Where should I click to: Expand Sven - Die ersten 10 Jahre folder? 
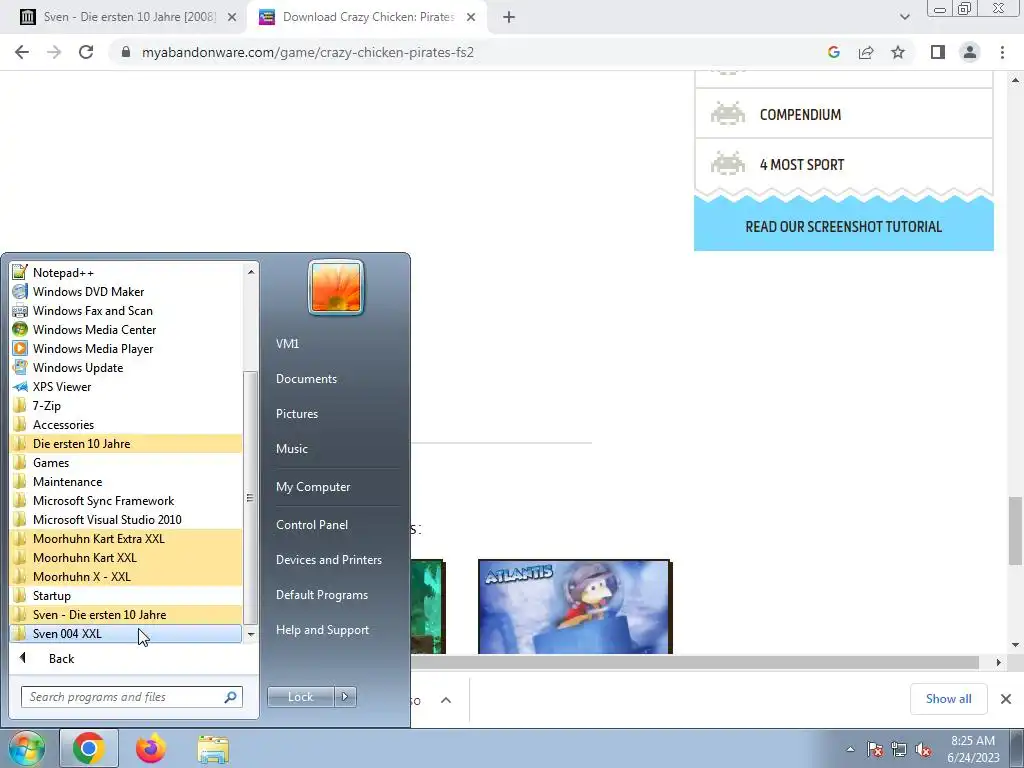(x=126, y=614)
